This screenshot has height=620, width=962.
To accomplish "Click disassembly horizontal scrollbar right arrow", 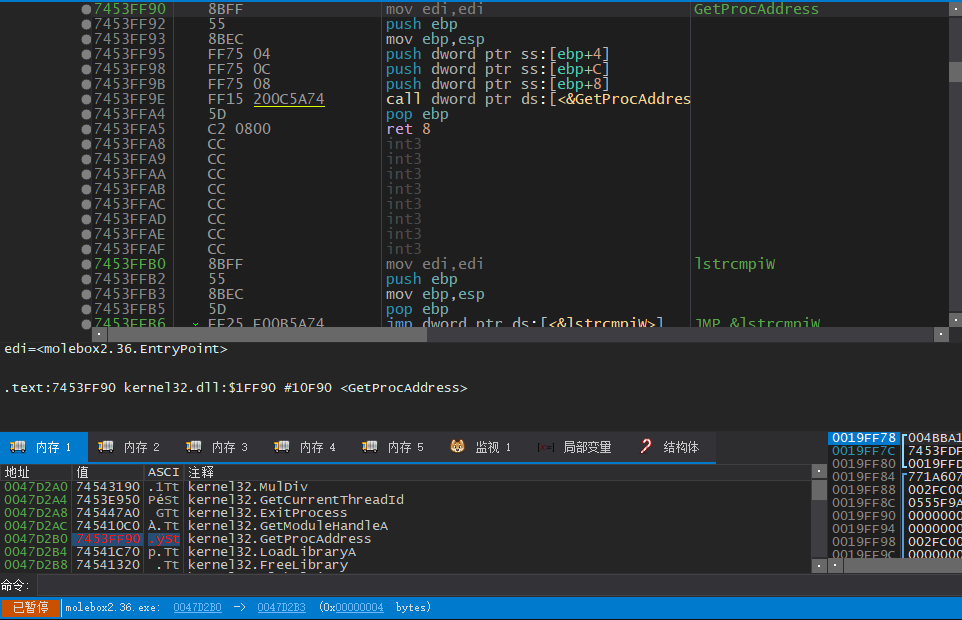I will [x=940, y=335].
